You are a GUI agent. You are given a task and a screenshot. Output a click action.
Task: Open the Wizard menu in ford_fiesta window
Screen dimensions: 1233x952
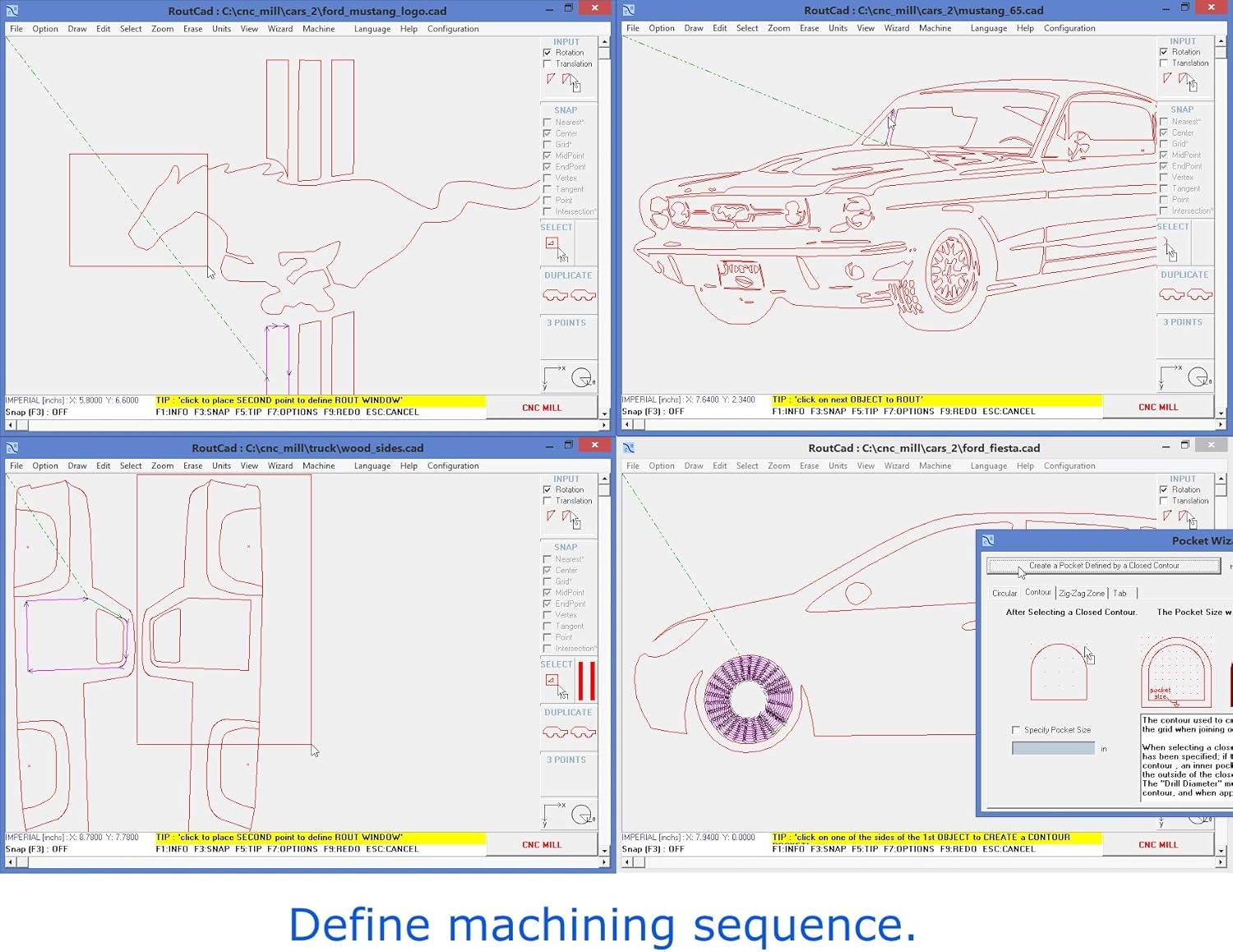[896, 465]
